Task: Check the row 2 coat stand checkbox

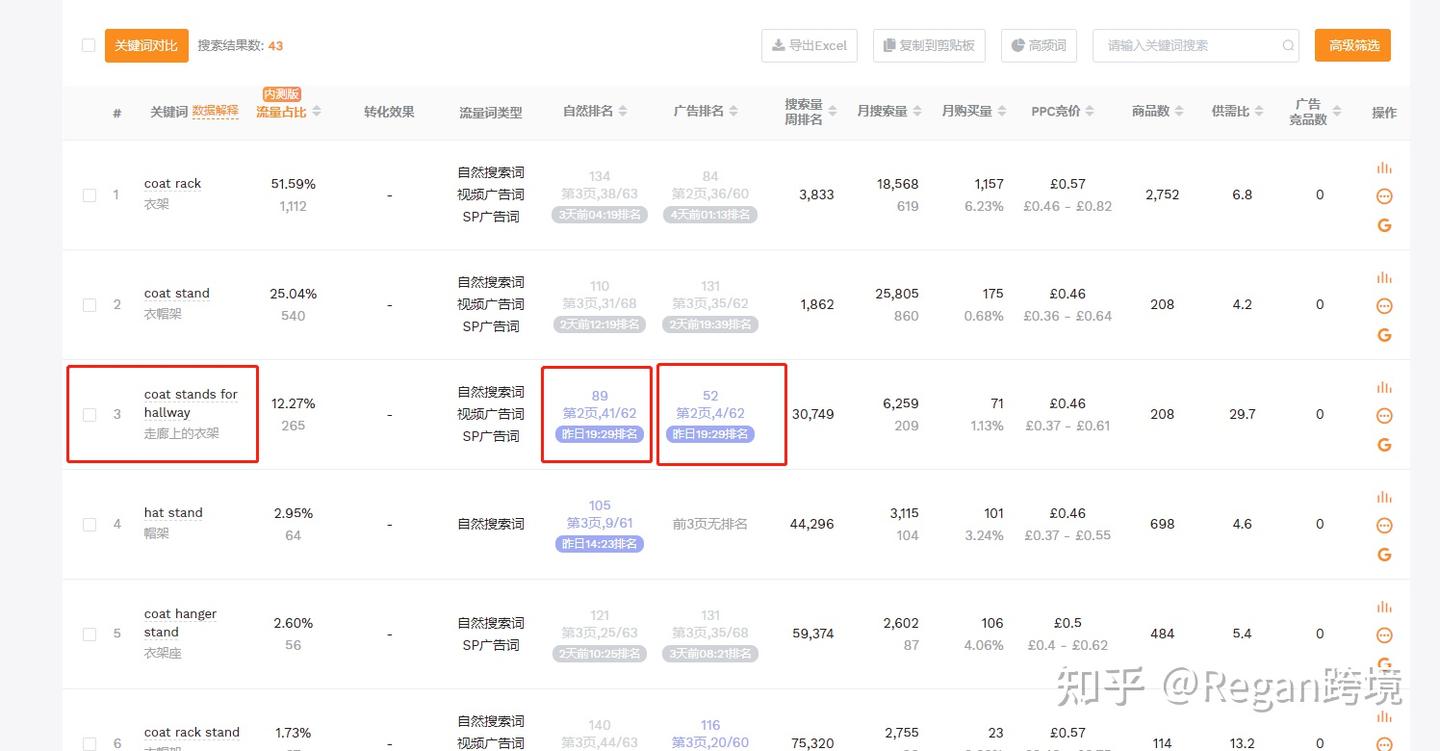Action: 89,305
